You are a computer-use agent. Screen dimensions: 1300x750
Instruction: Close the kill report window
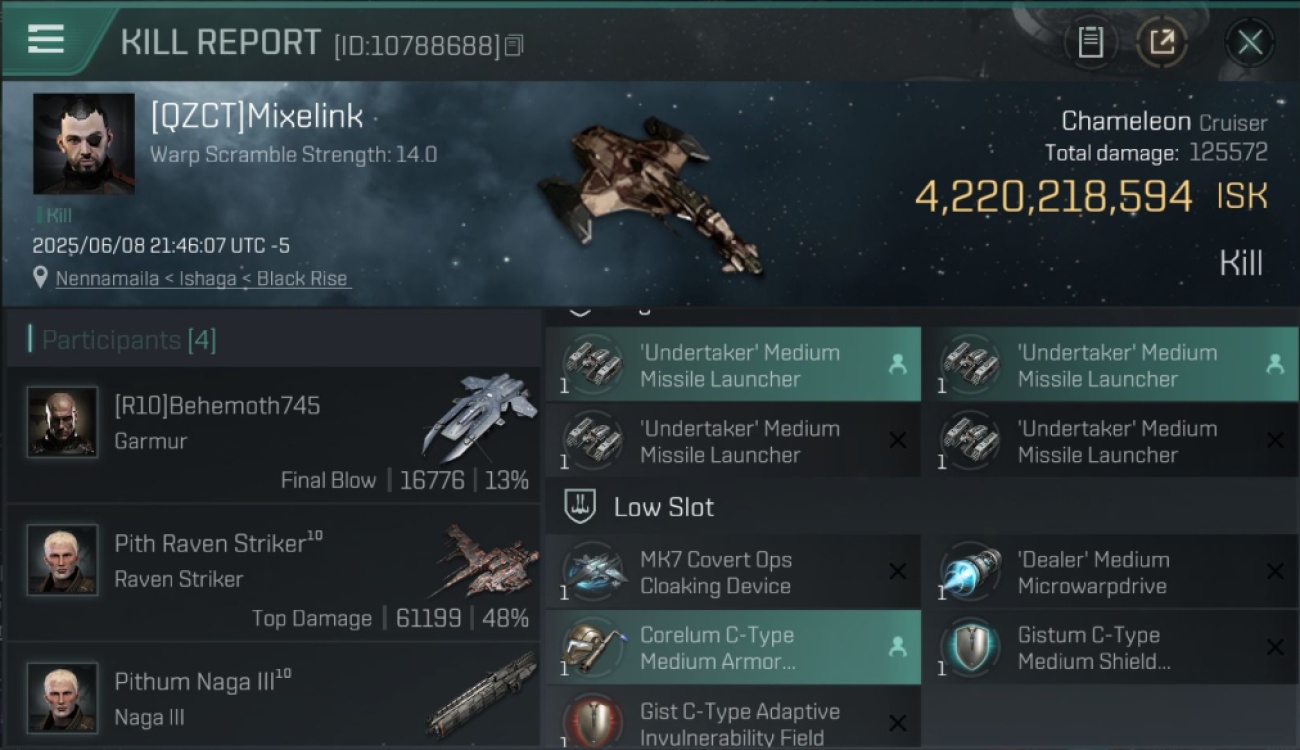pos(1250,42)
